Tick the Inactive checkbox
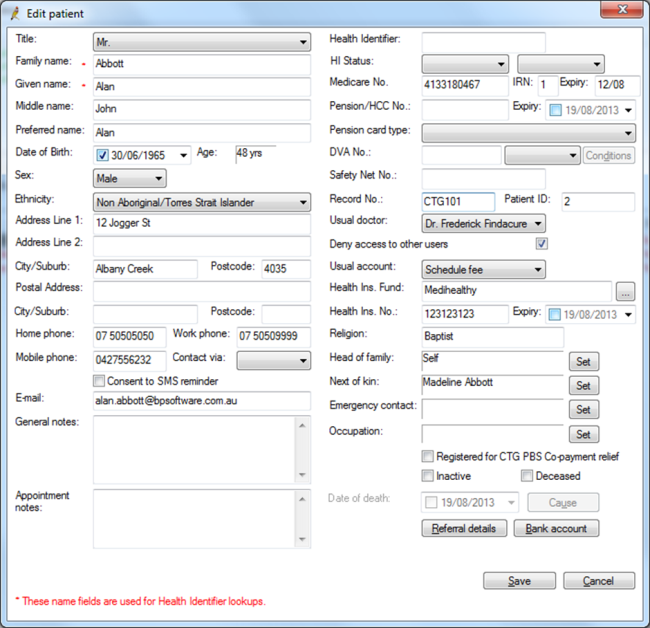The height and width of the screenshot is (628, 650). (427, 475)
